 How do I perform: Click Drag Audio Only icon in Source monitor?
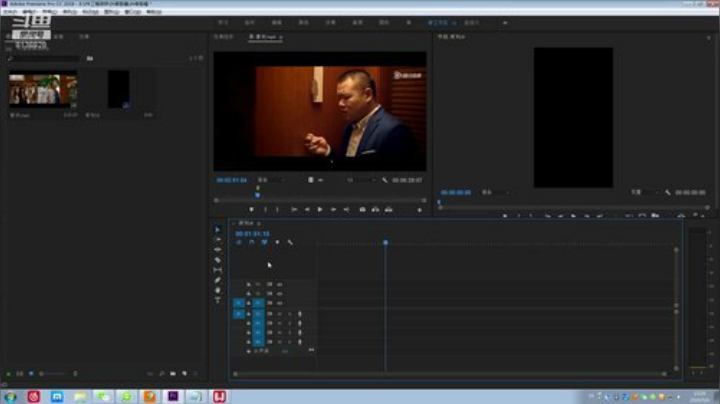click(320, 180)
